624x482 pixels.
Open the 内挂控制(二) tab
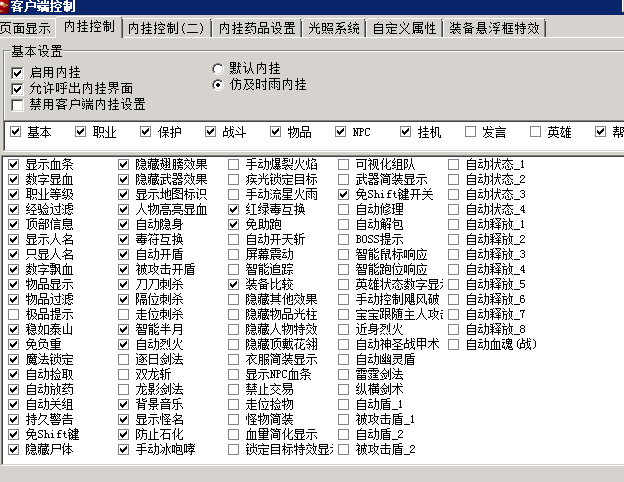[x=166, y=28]
